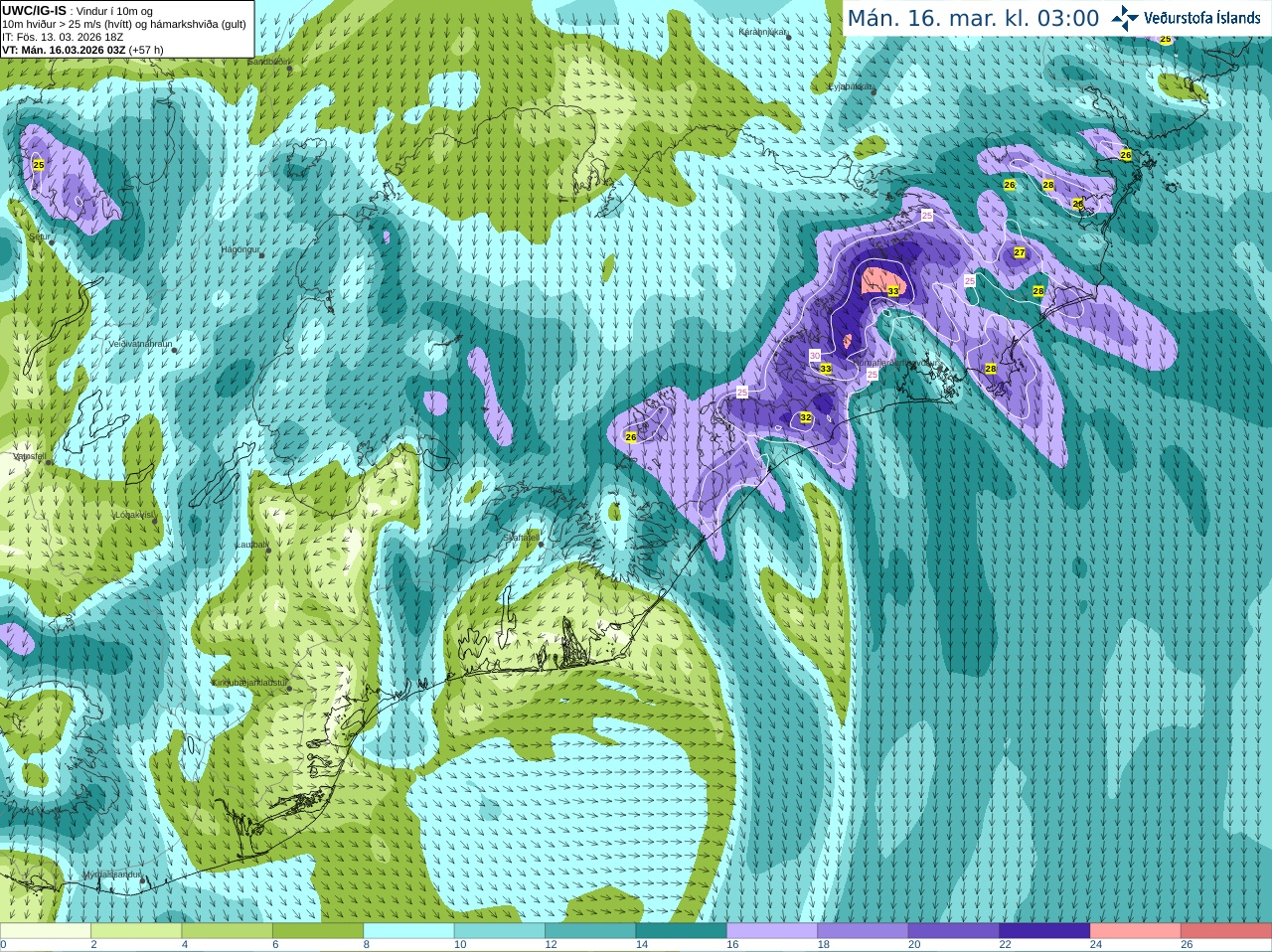
Task: Click the Veiðivatnahraun place label
Action: tap(140, 343)
